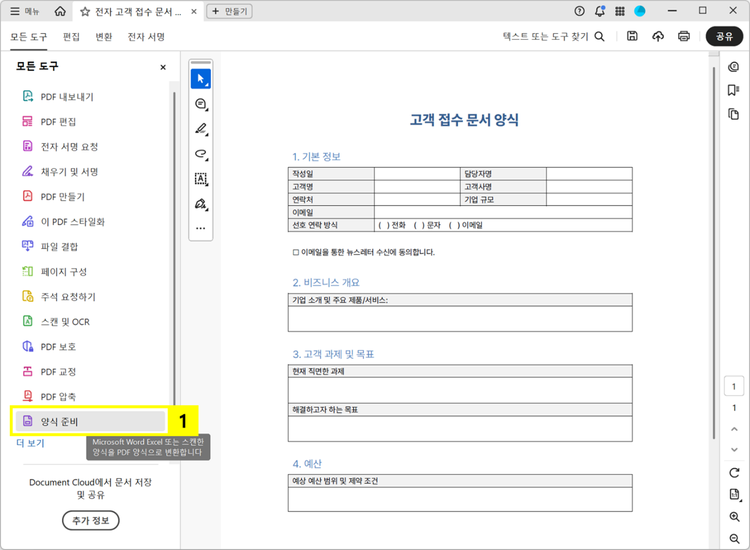Viewport: 750px width, 550px height.
Task: Open the notifications bell
Action: point(600,11)
